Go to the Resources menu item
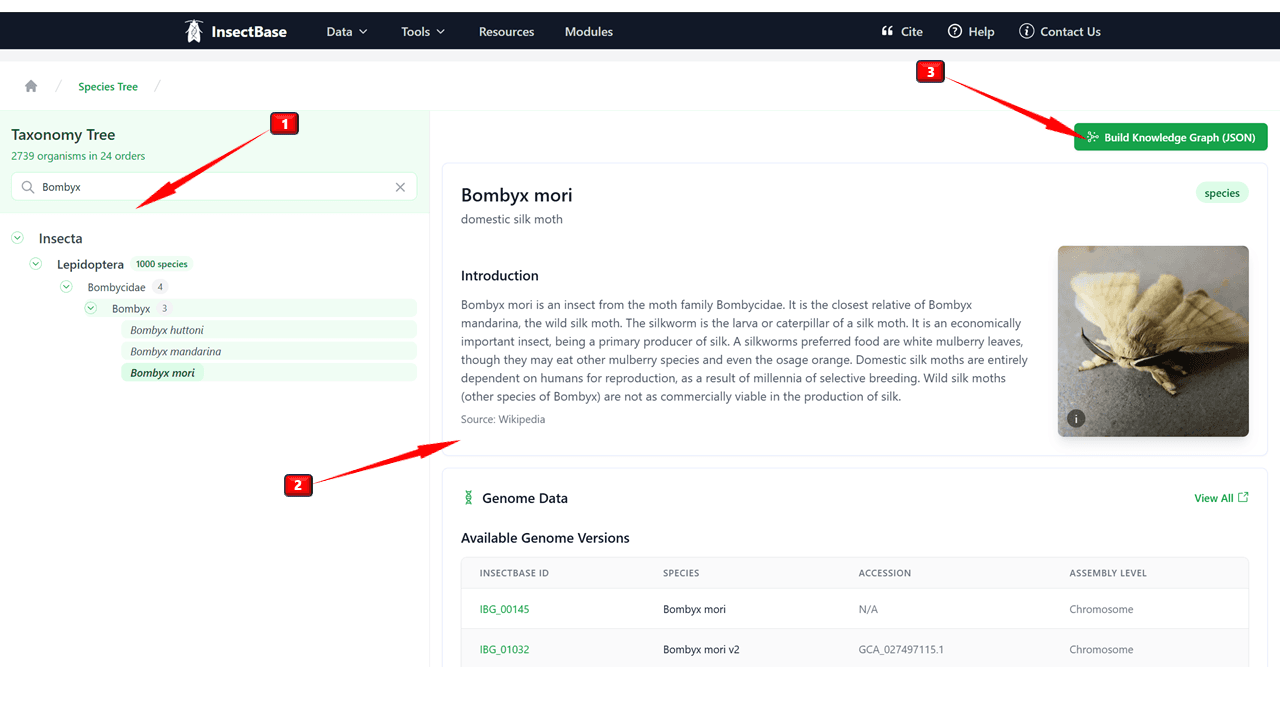 [506, 31]
